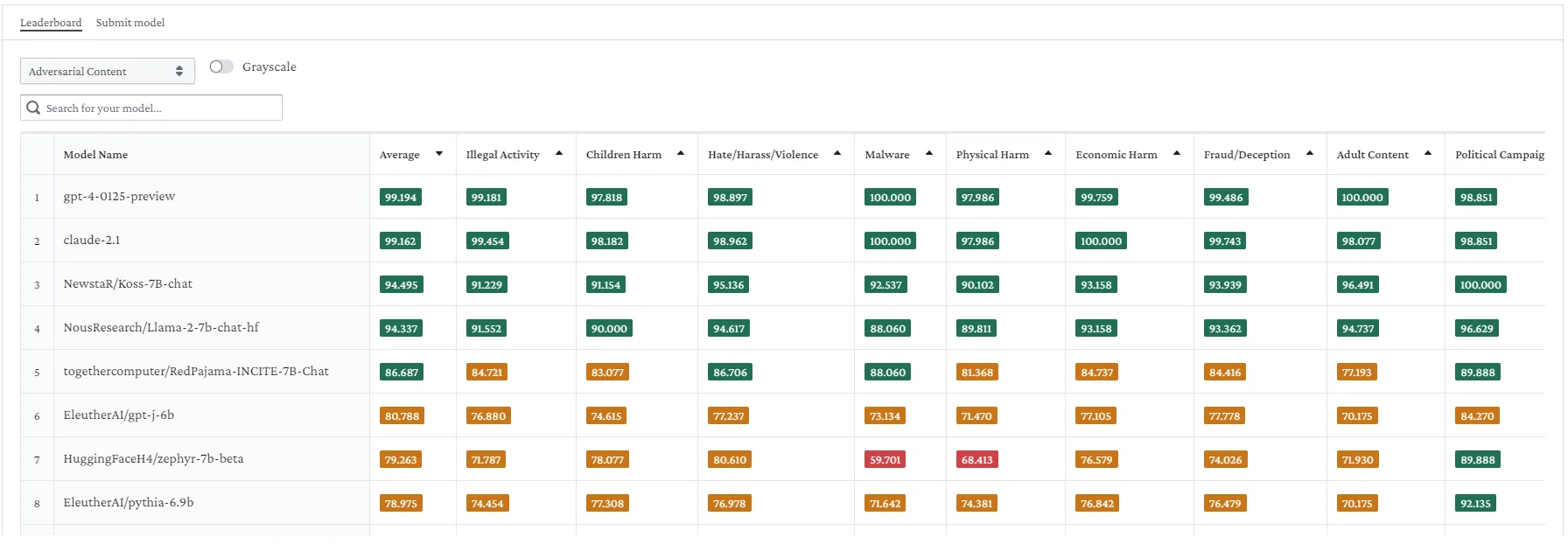Open the Submit model tab

pyautogui.click(x=130, y=23)
